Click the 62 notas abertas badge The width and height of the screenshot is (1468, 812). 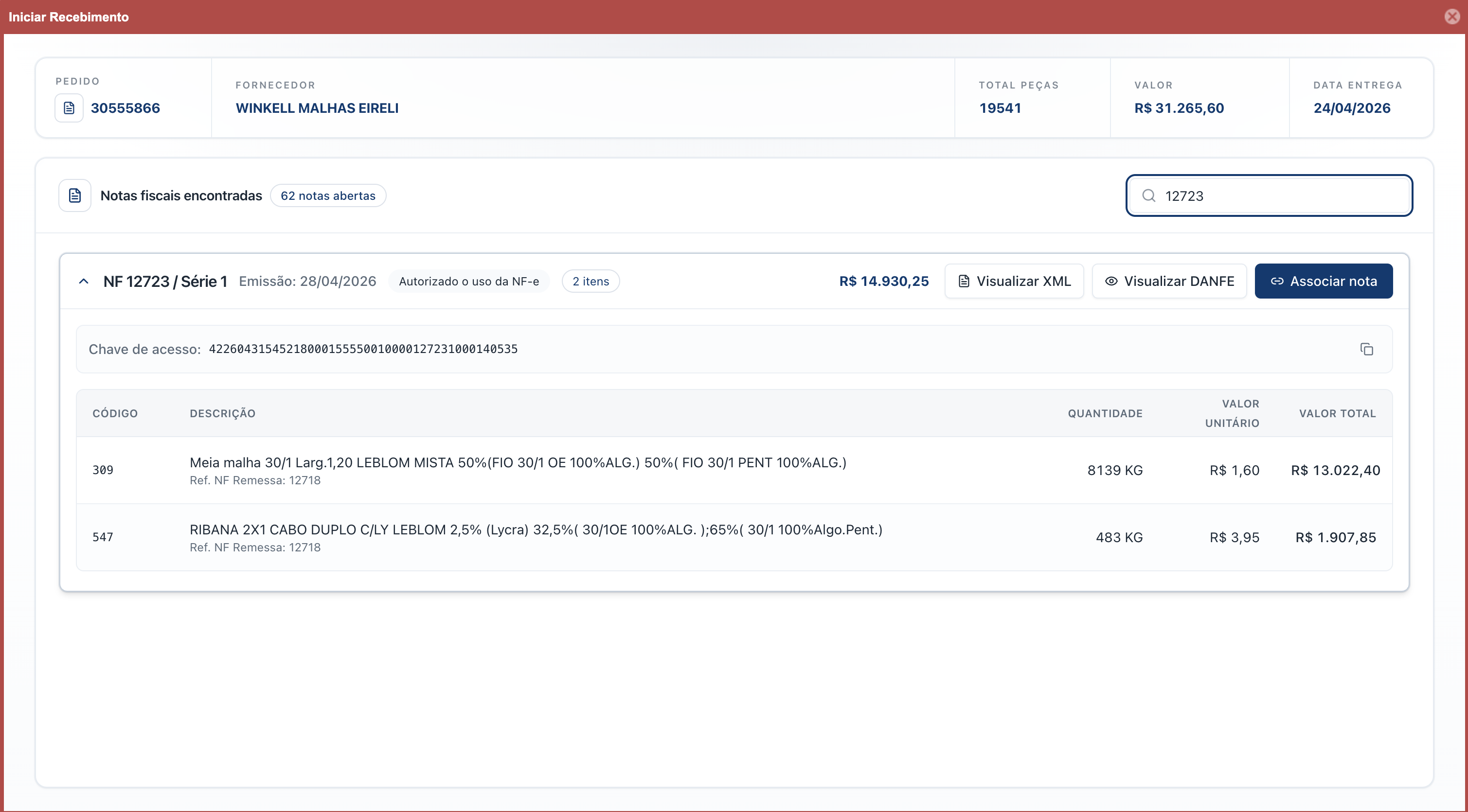[x=328, y=195]
